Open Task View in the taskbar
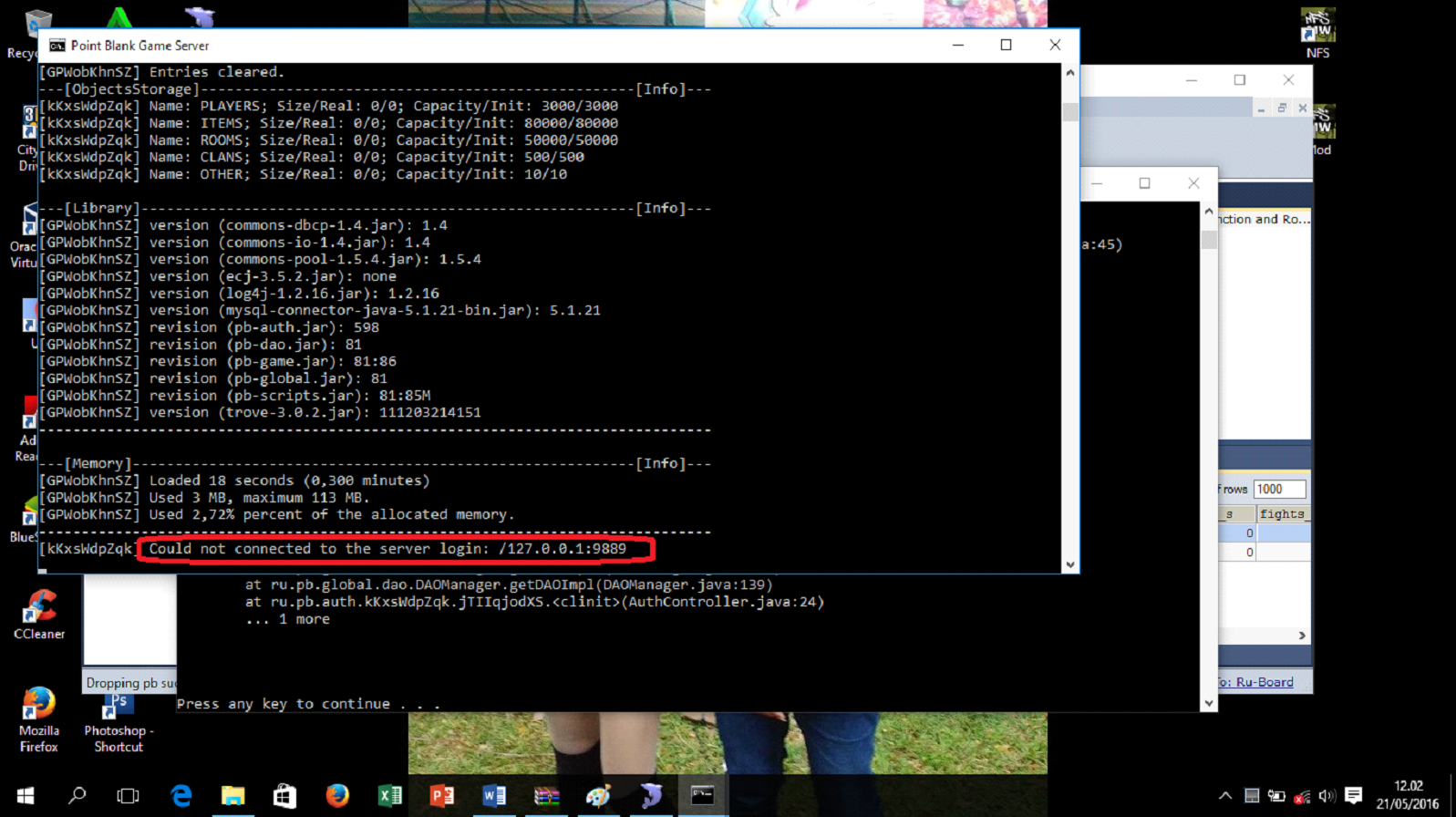 point(129,796)
